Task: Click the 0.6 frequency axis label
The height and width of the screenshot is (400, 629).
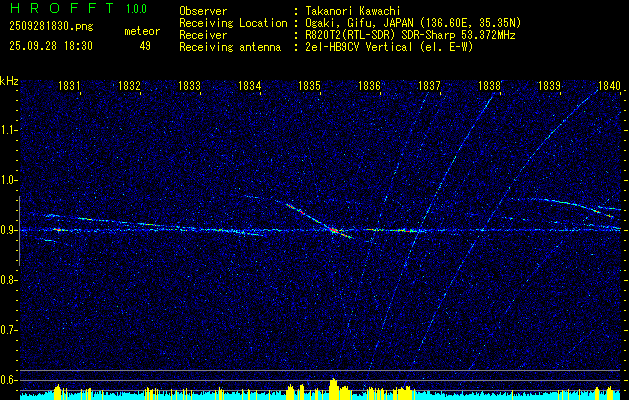Action: coord(7,380)
